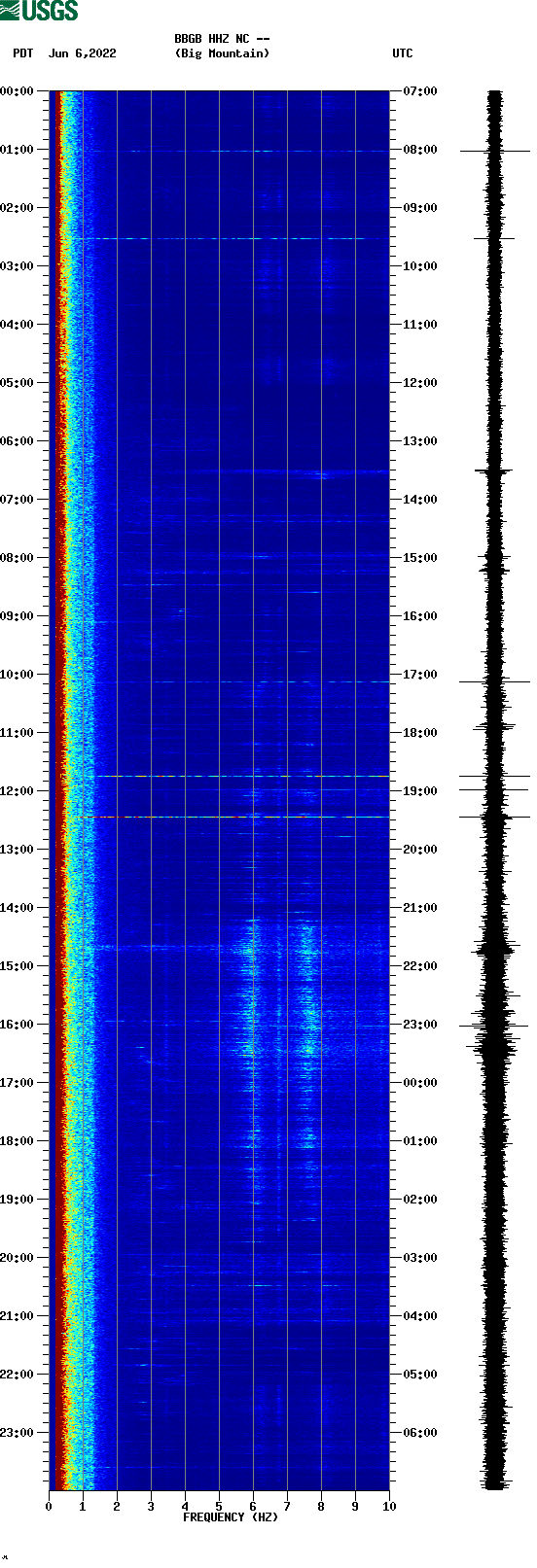Click the 02:00 UTC time label
Image resolution: width=537 pixels, height=1568 pixels.
420,1200
